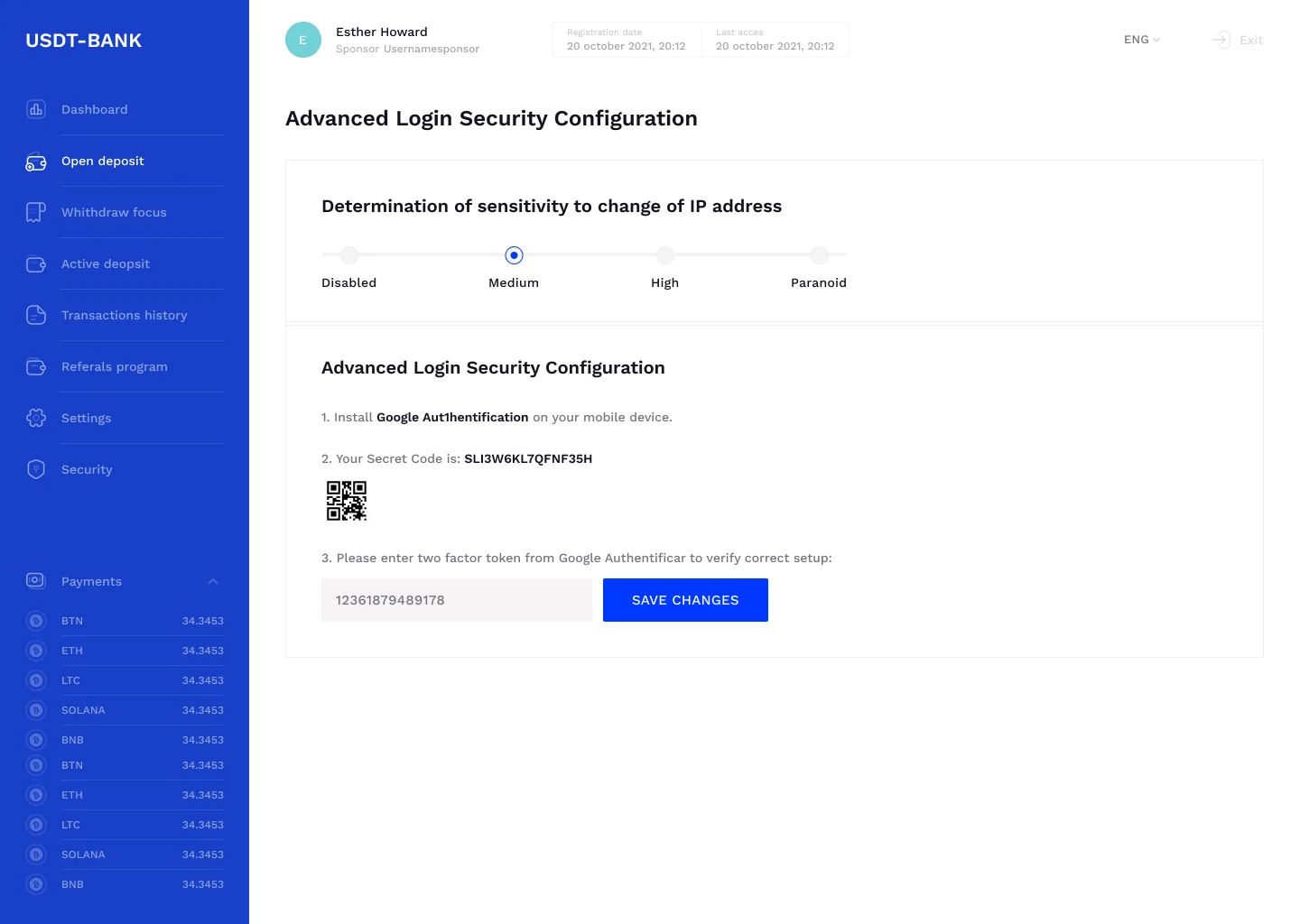Click the USDT-BANK logo link
Viewport: 1300px width, 924px height.
84,41
